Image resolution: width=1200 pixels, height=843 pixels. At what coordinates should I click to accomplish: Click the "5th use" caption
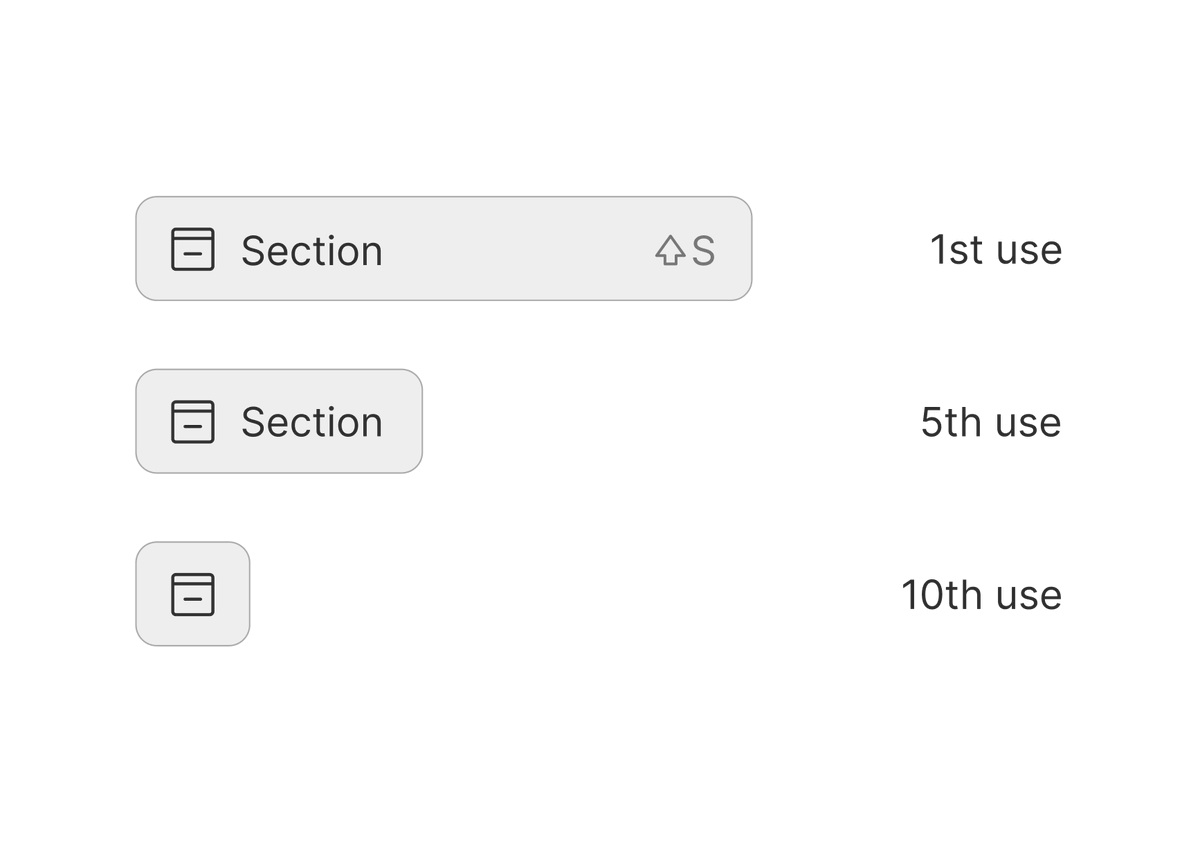click(x=990, y=422)
